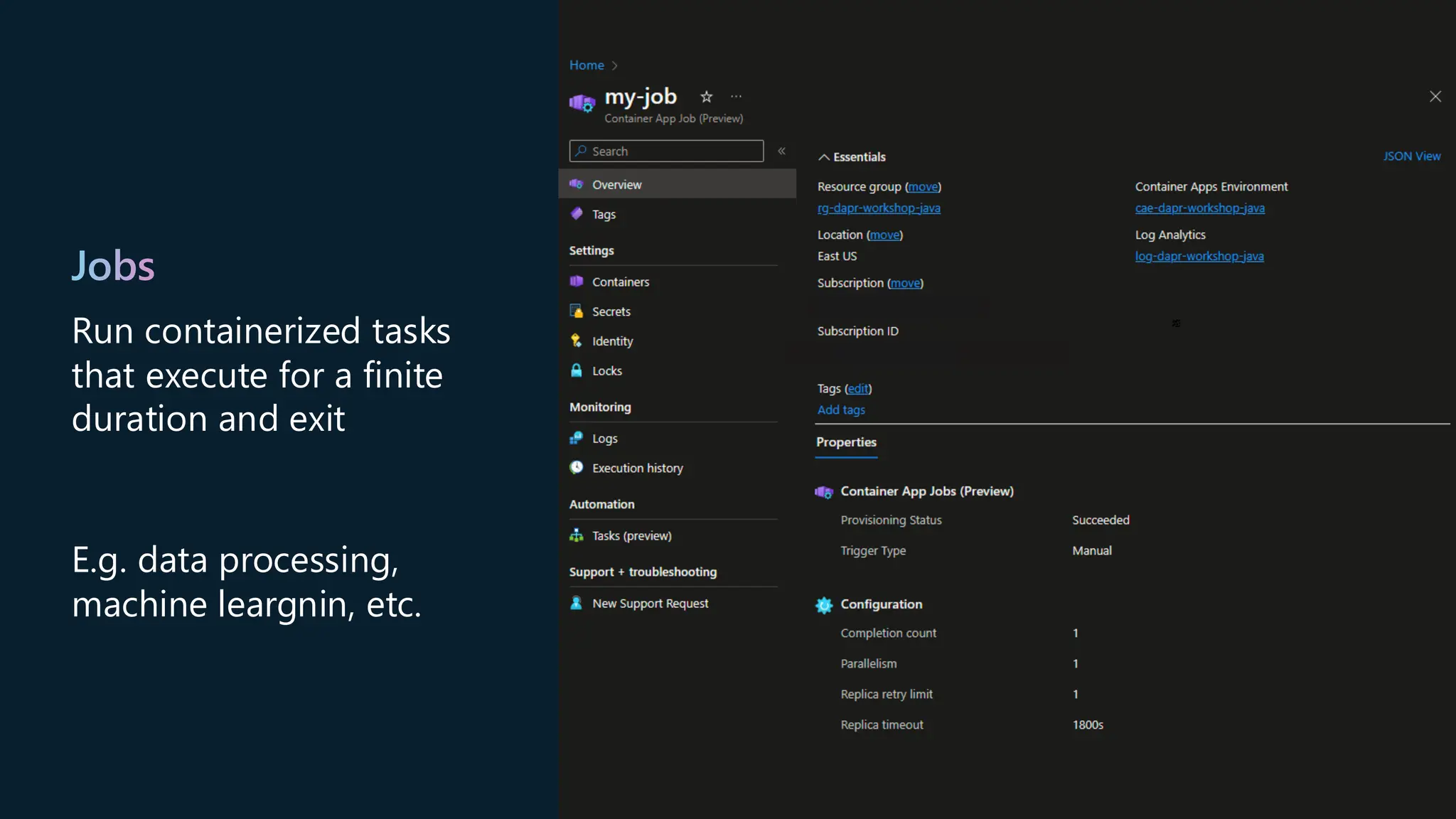Click the Container App Job (Preview) subtitle
Image resolution: width=1456 pixels, height=819 pixels.
click(673, 119)
